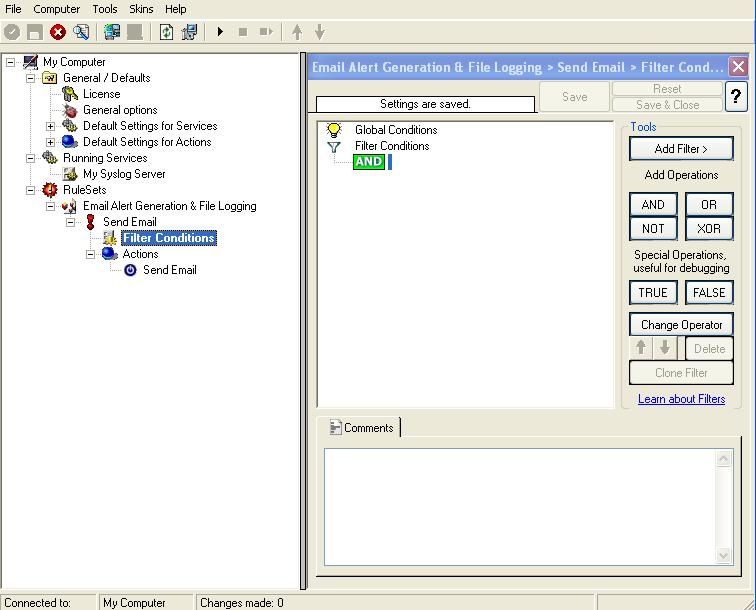This screenshot has width=756, height=610.
Task: Click the funnel Filter Conditions icon
Action: (x=334, y=146)
